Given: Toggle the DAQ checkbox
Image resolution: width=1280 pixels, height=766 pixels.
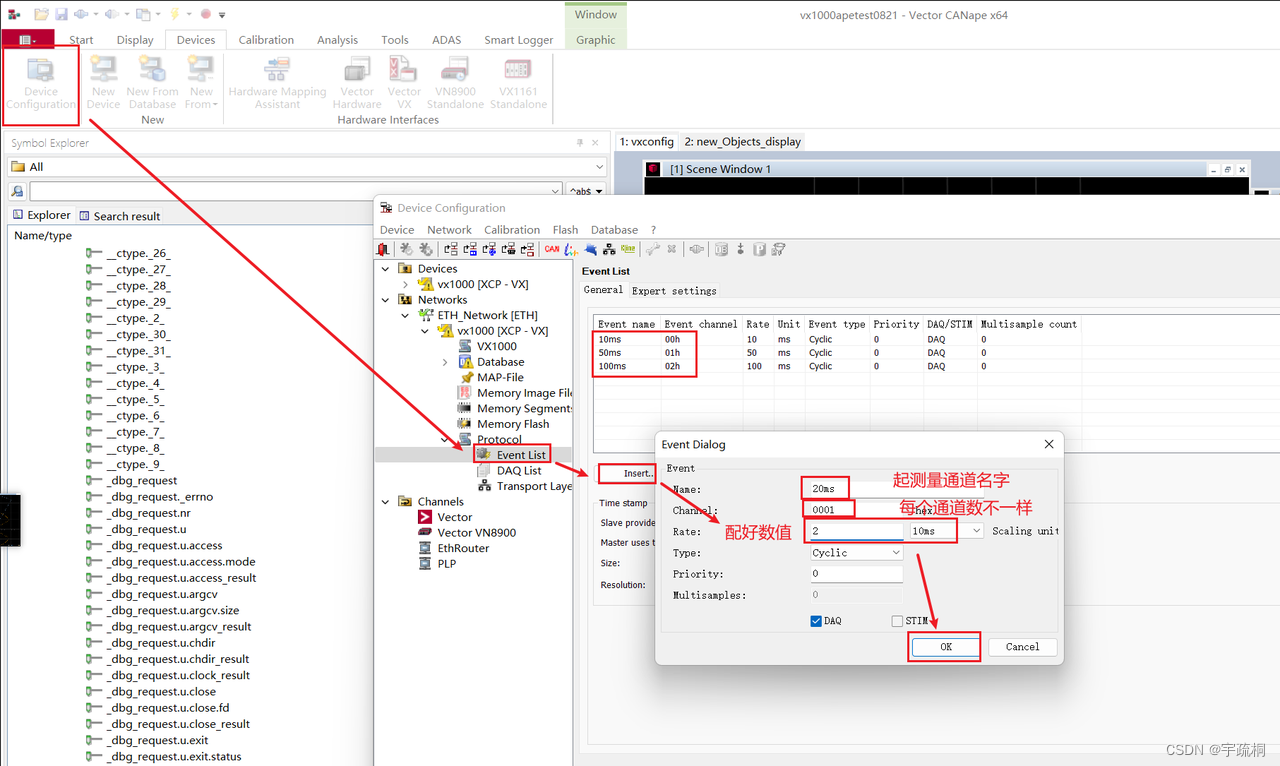Looking at the screenshot, I should [x=816, y=621].
